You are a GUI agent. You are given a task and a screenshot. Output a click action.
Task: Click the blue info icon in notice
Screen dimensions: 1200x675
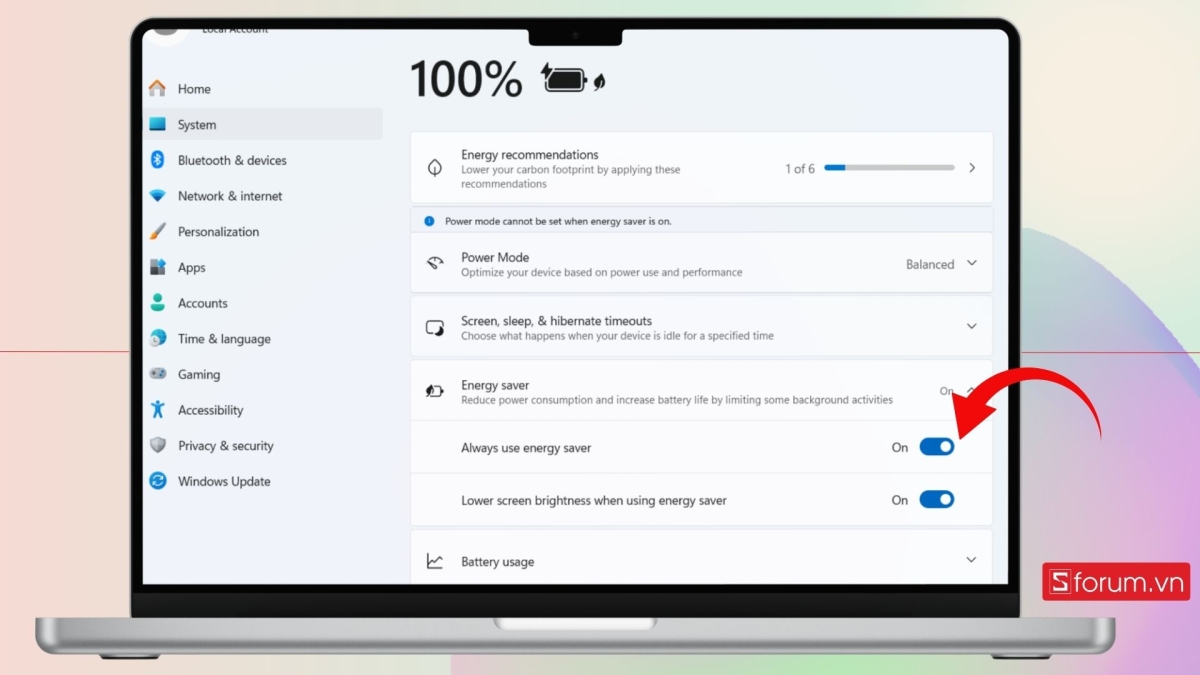[x=429, y=221]
